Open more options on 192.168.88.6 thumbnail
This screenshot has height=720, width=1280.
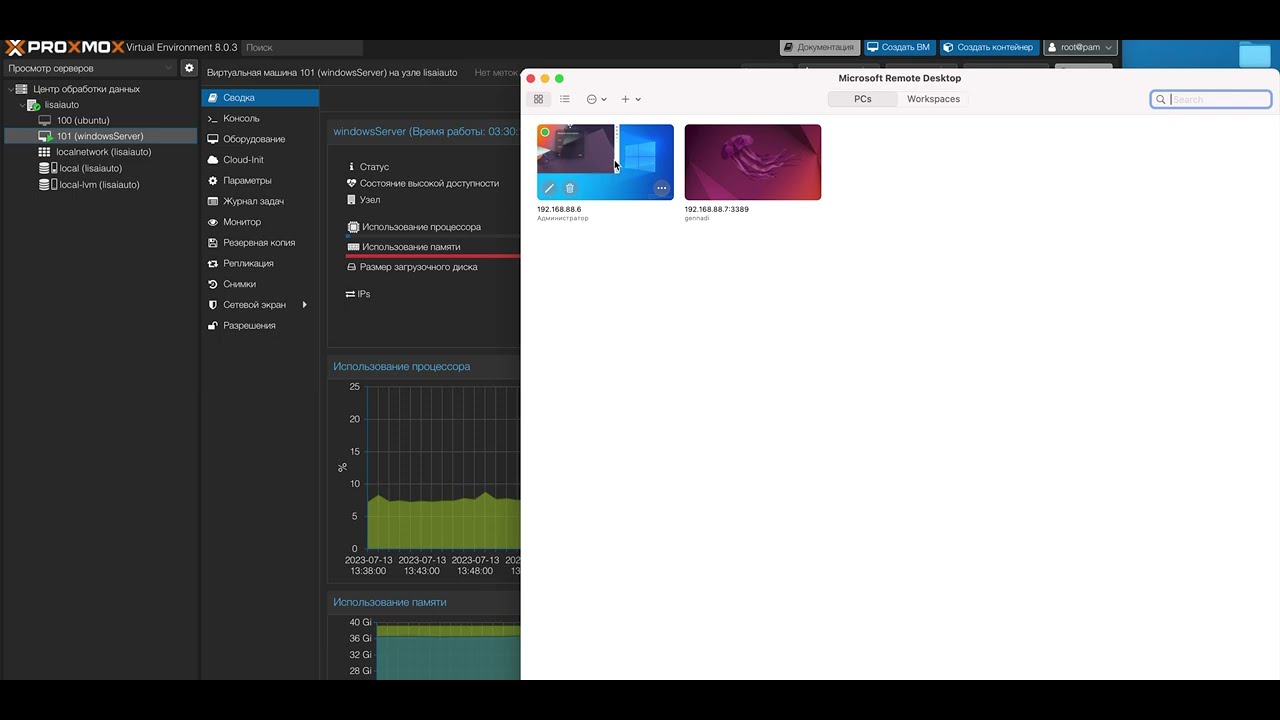pyautogui.click(x=661, y=188)
